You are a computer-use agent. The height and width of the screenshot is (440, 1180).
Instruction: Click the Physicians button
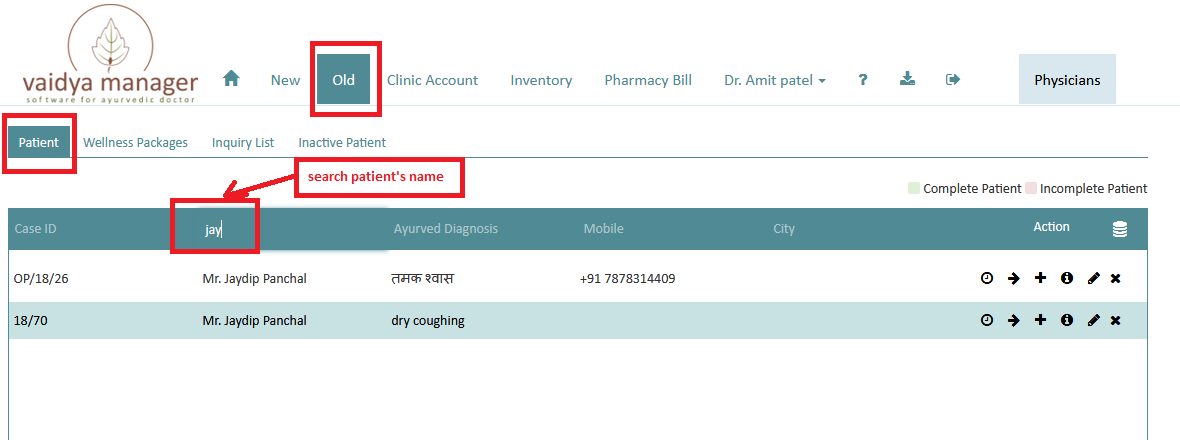coord(1067,79)
